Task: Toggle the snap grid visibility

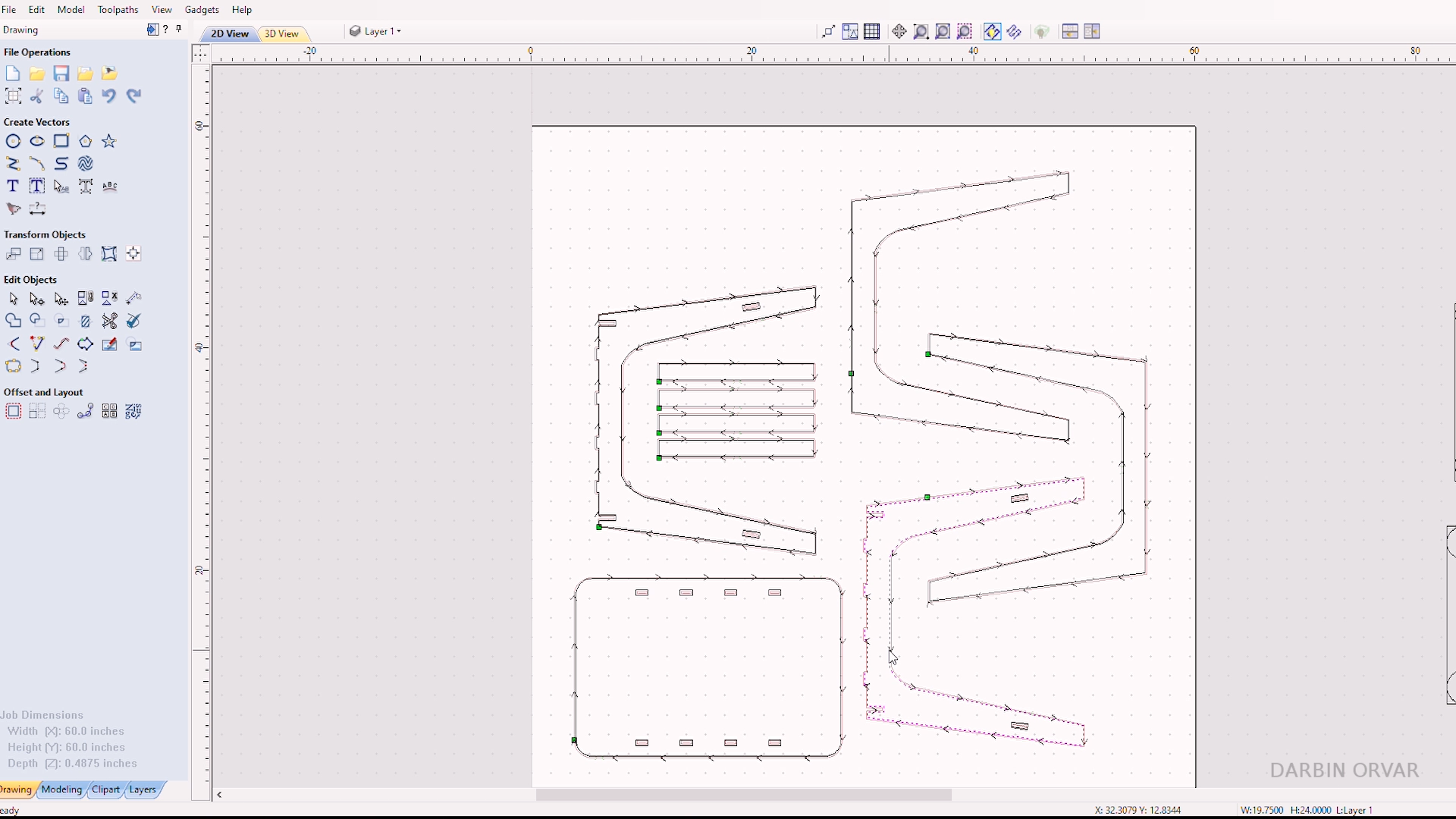Action: click(x=872, y=31)
